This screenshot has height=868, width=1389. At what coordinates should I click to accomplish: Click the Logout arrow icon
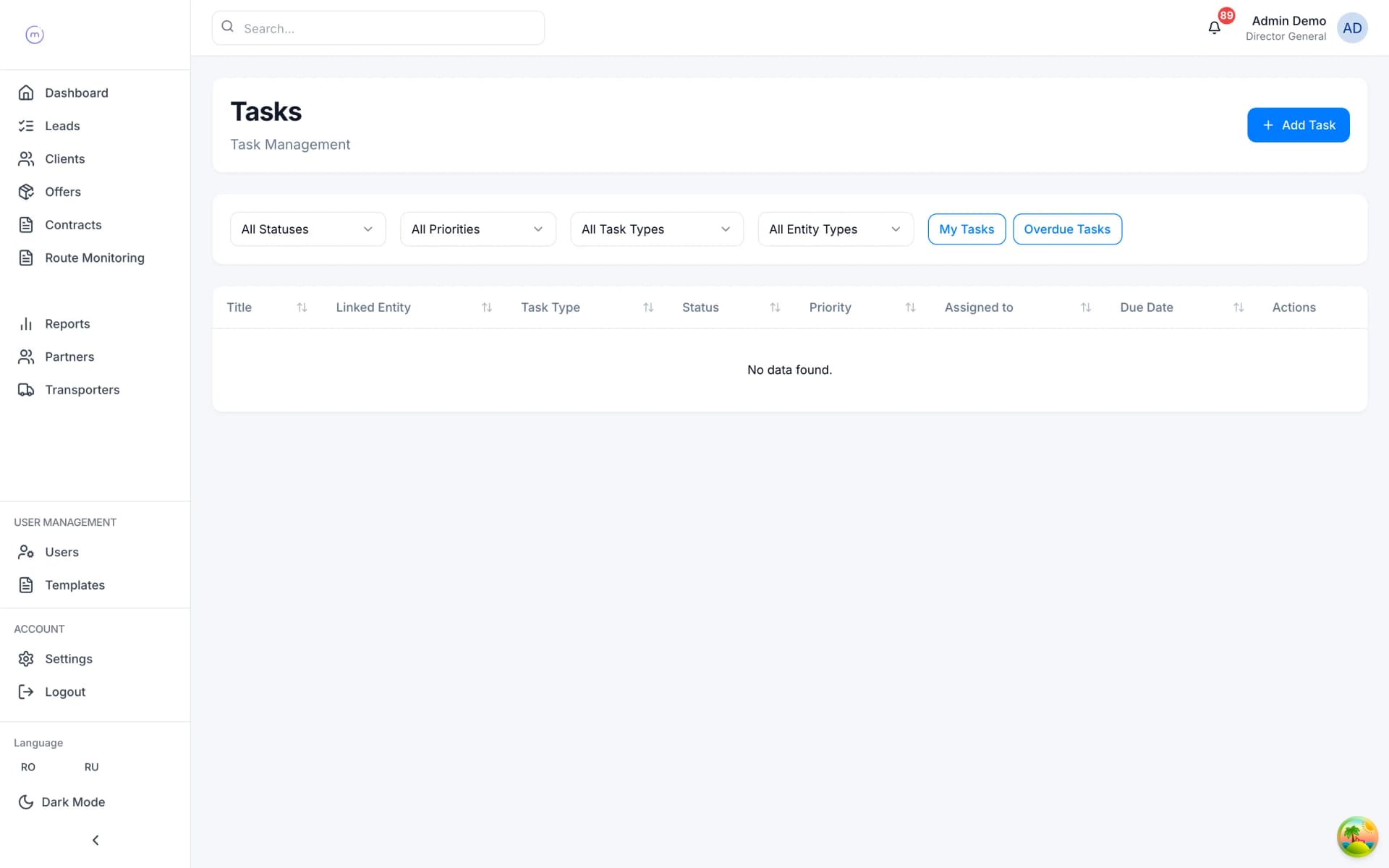pos(26,692)
